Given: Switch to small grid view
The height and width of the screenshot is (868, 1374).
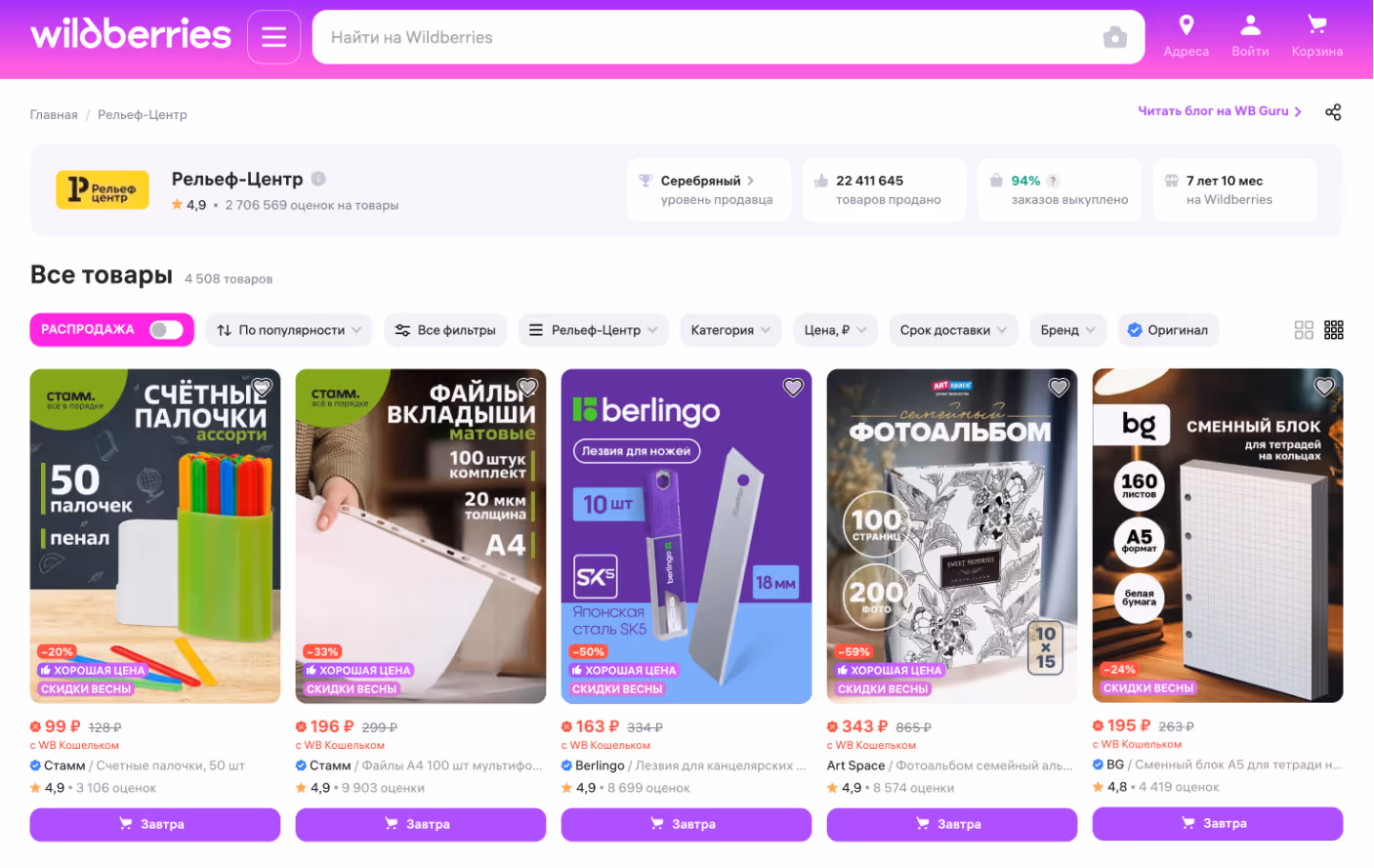Looking at the screenshot, I should (1334, 330).
